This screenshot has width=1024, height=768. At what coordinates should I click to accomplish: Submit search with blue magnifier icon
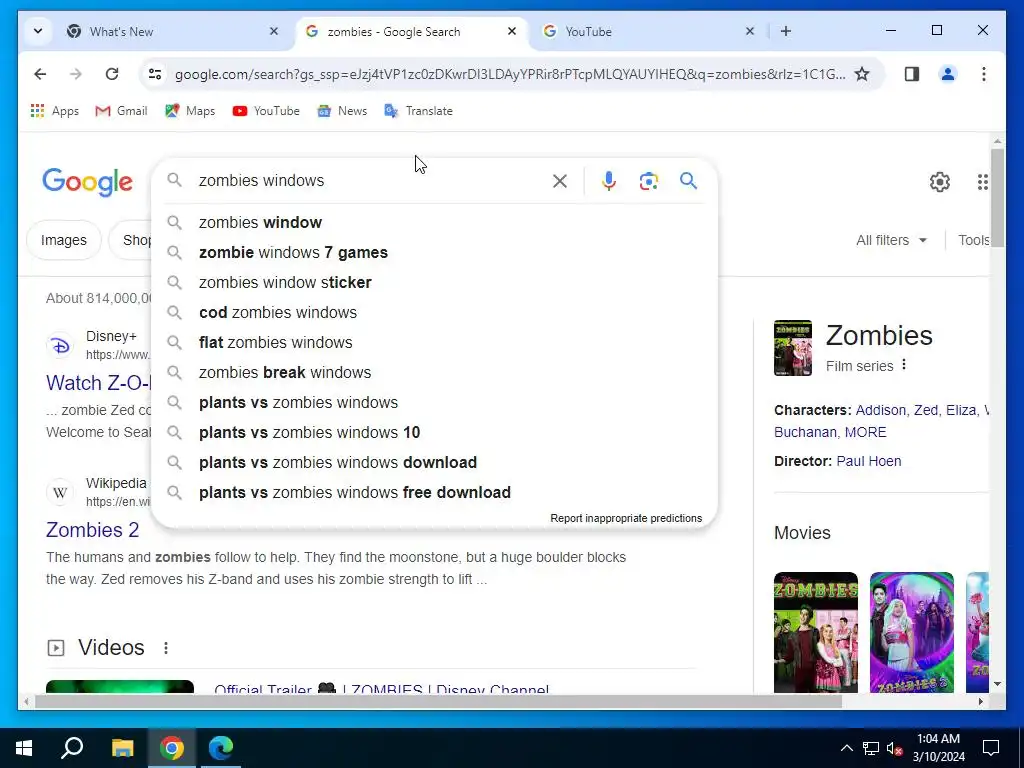[x=688, y=181]
